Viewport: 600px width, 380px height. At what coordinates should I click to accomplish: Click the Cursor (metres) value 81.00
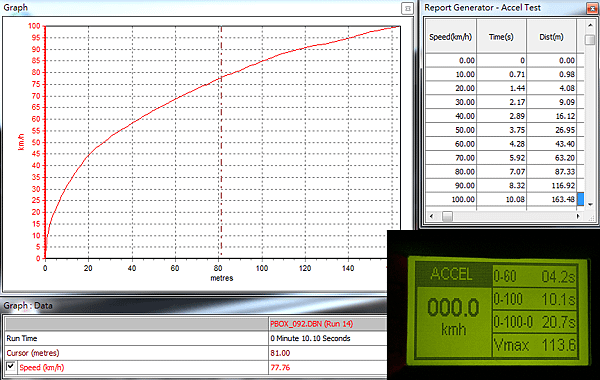[280, 353]
